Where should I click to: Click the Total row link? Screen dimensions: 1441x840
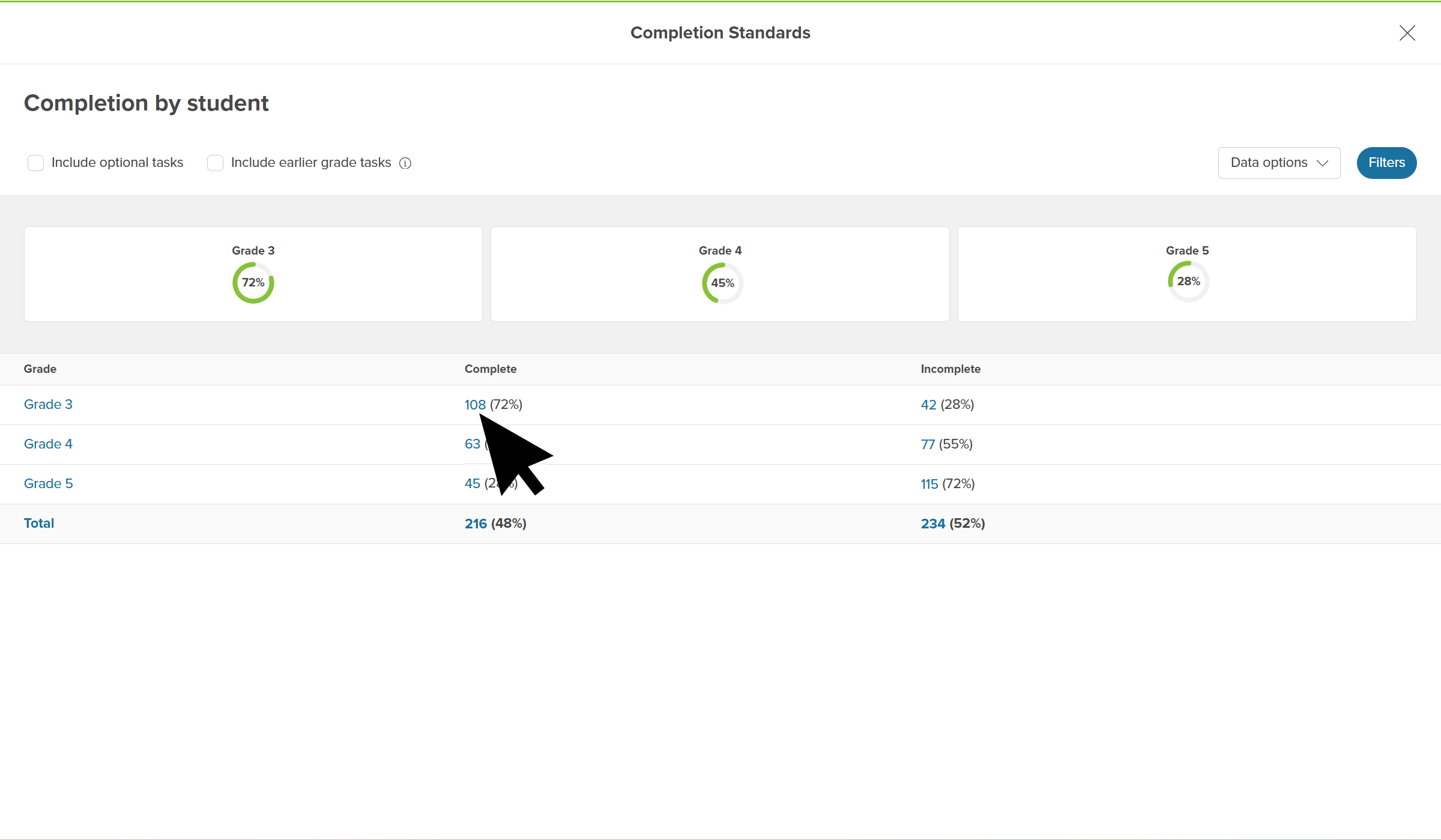[39, 524]
